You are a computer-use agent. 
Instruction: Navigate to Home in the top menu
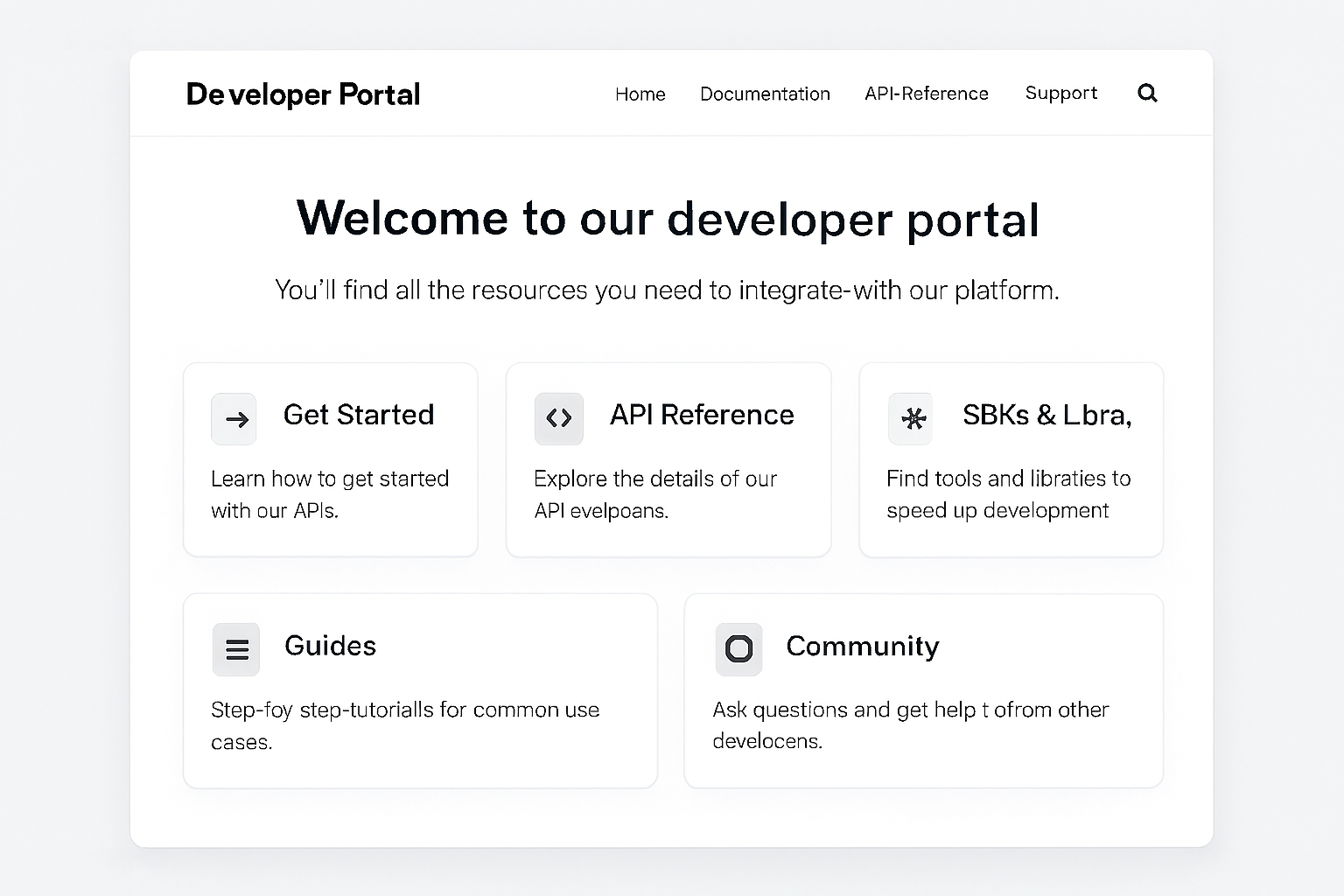tap(640, 94)
